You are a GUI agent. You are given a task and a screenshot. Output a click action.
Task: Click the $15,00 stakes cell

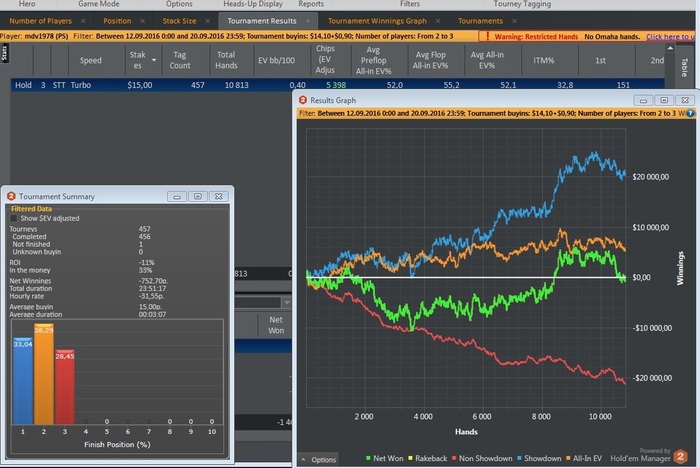[139, 85]
